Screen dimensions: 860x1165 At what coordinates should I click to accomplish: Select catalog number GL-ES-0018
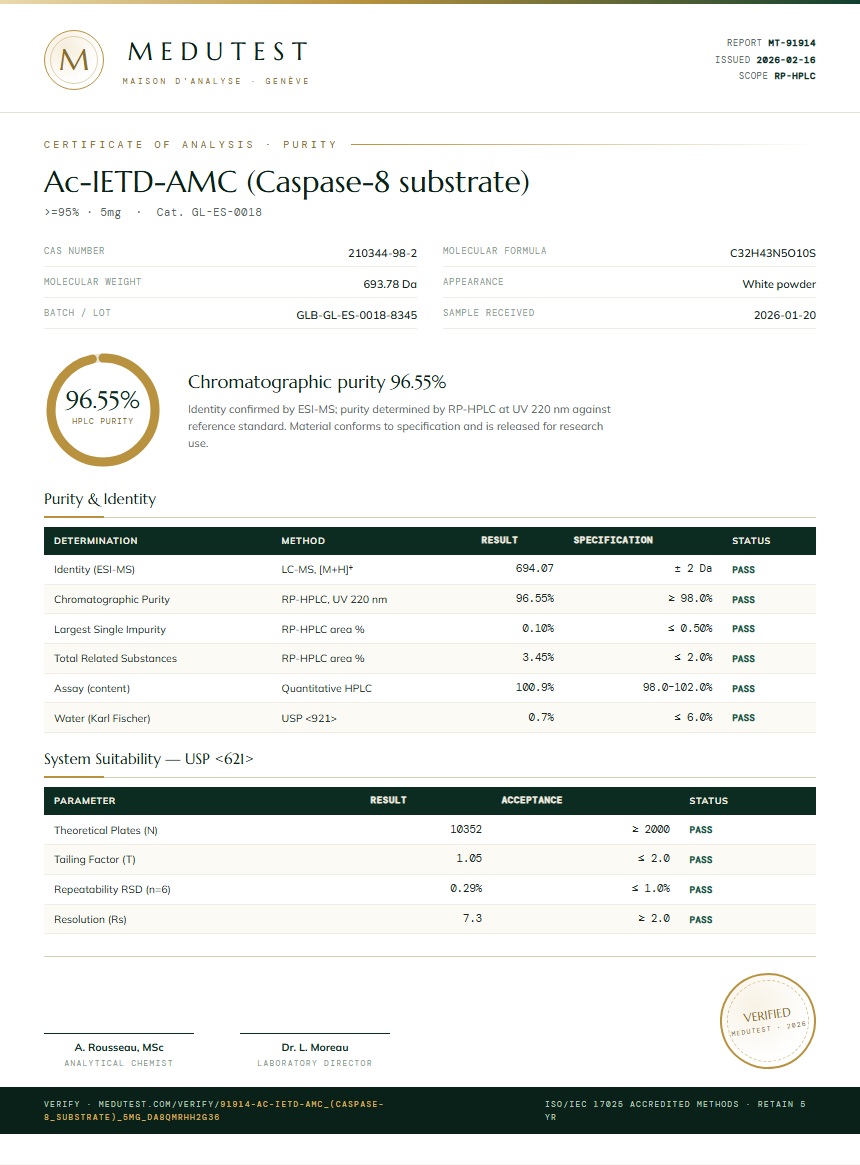pos(227,212)
